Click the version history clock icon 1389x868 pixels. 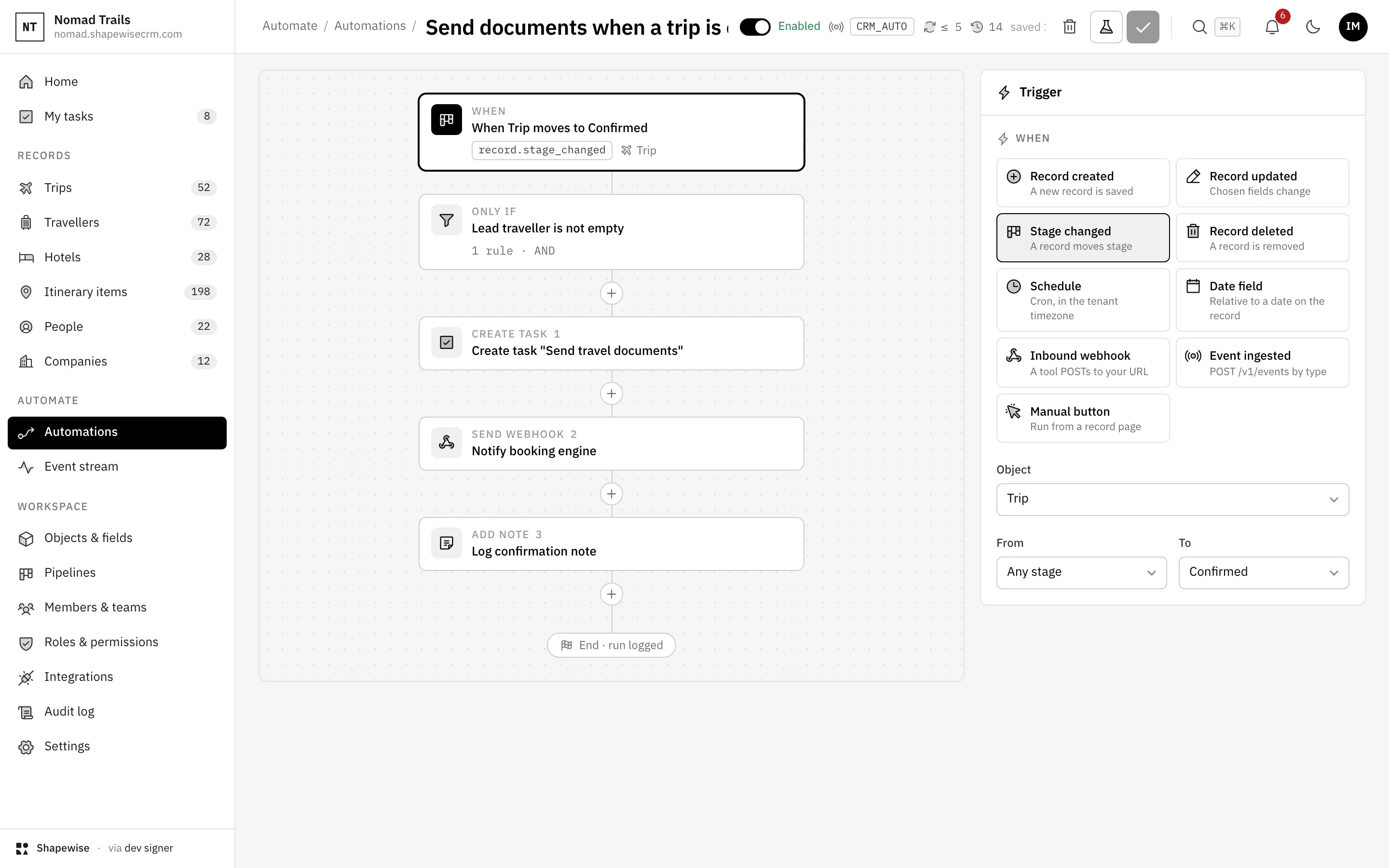tap(977, 27)
